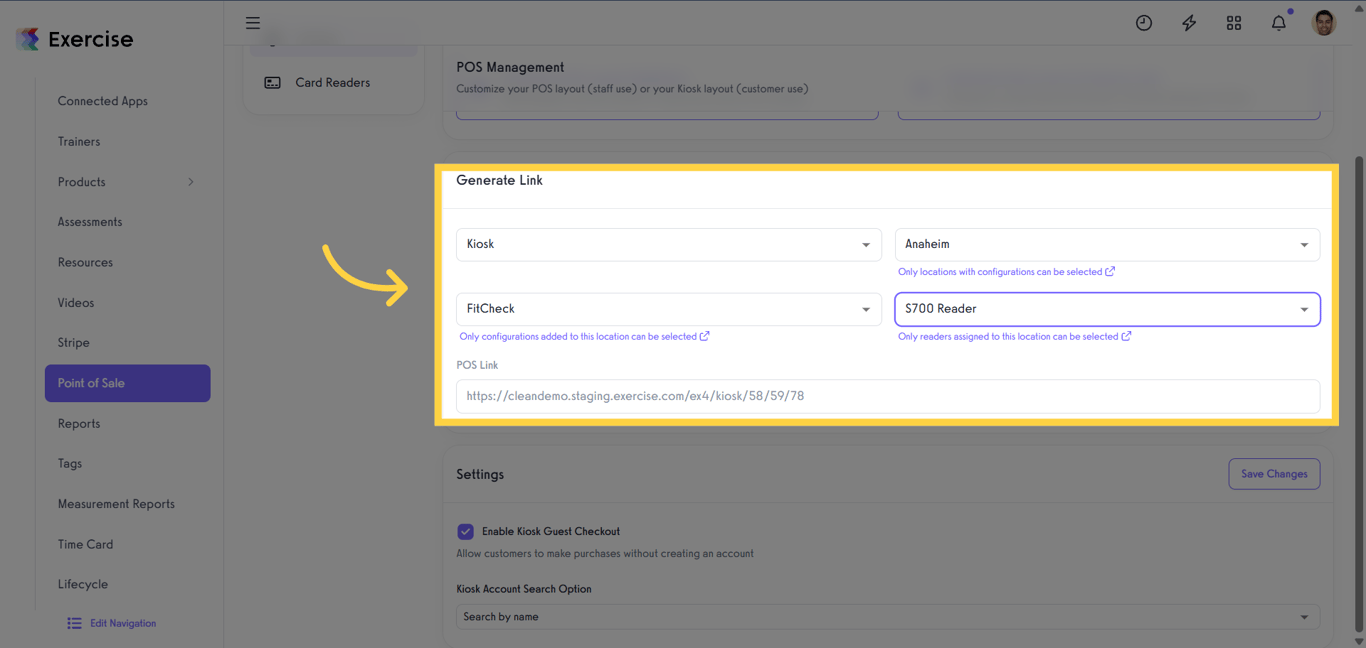Select Reports in the sidebar
This screenshot has height=648, width=1366.
[79, 423]
